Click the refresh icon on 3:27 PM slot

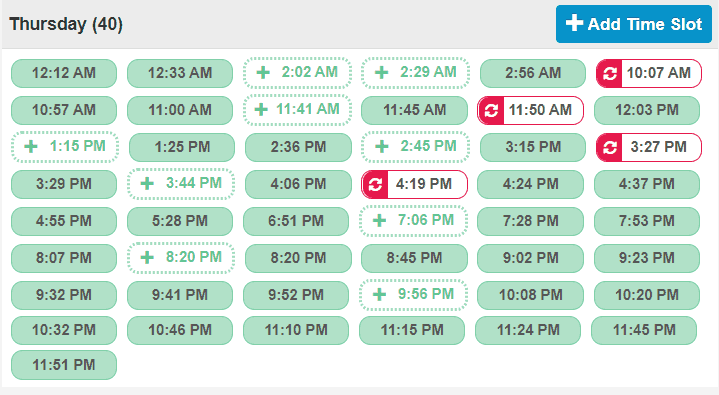coord(609,148)
